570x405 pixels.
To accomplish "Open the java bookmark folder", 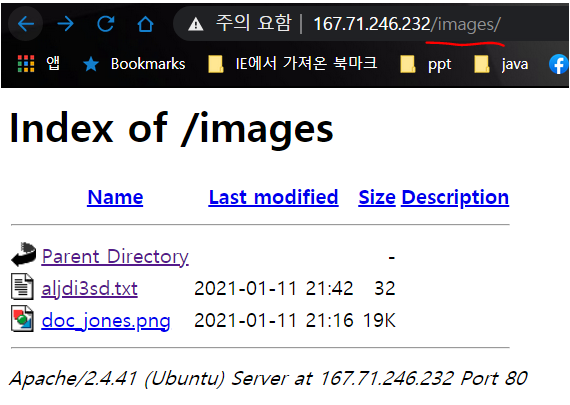I will [x=501, y=64].
